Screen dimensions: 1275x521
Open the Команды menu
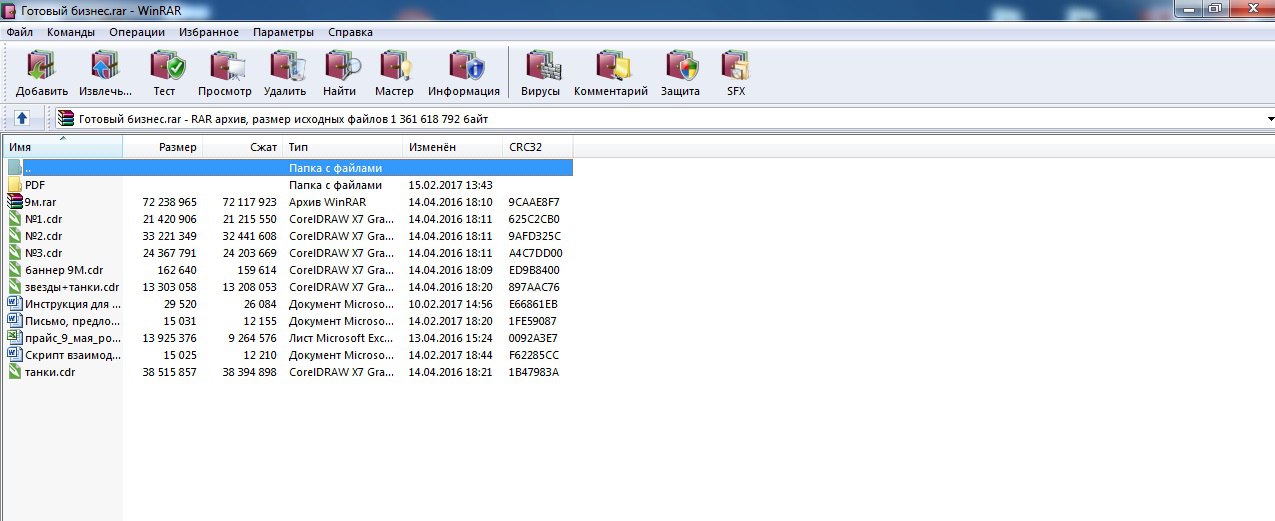[x=71, y=32]
